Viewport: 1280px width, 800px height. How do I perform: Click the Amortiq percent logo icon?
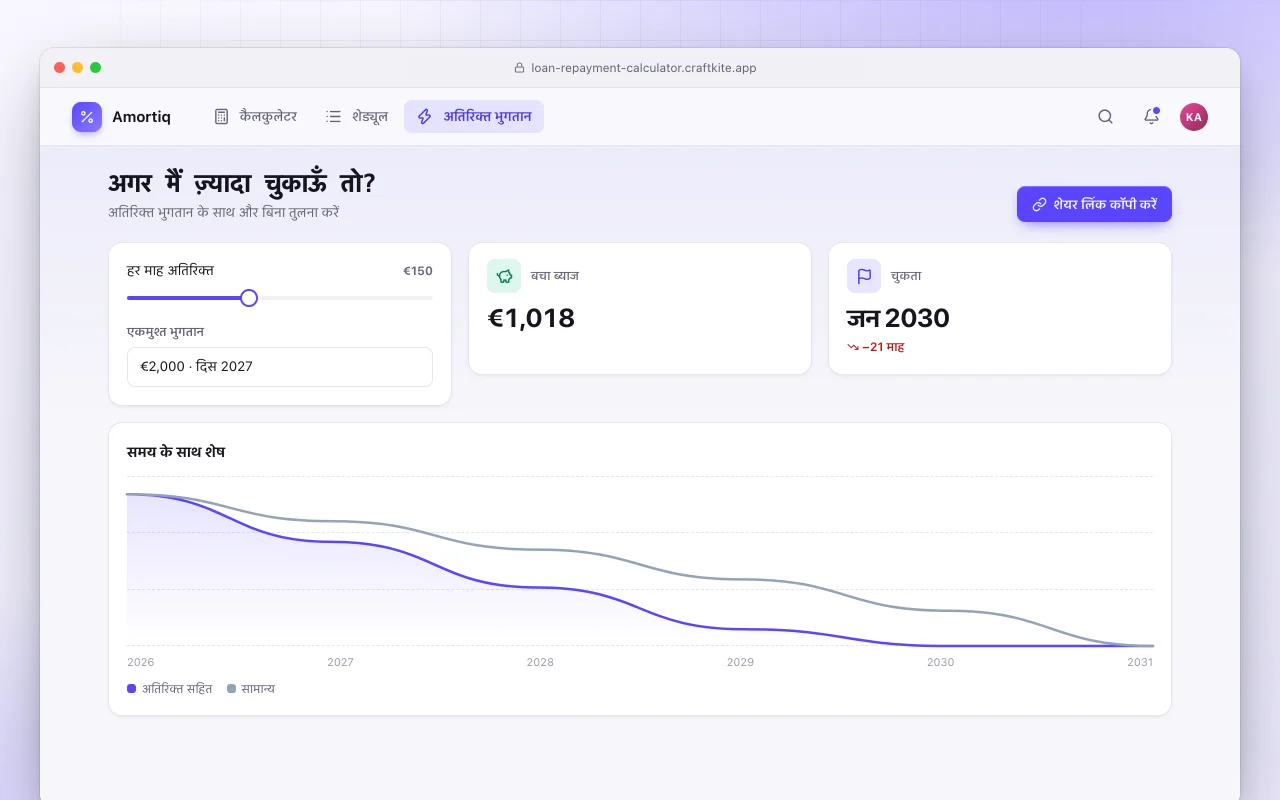(87, 117)
